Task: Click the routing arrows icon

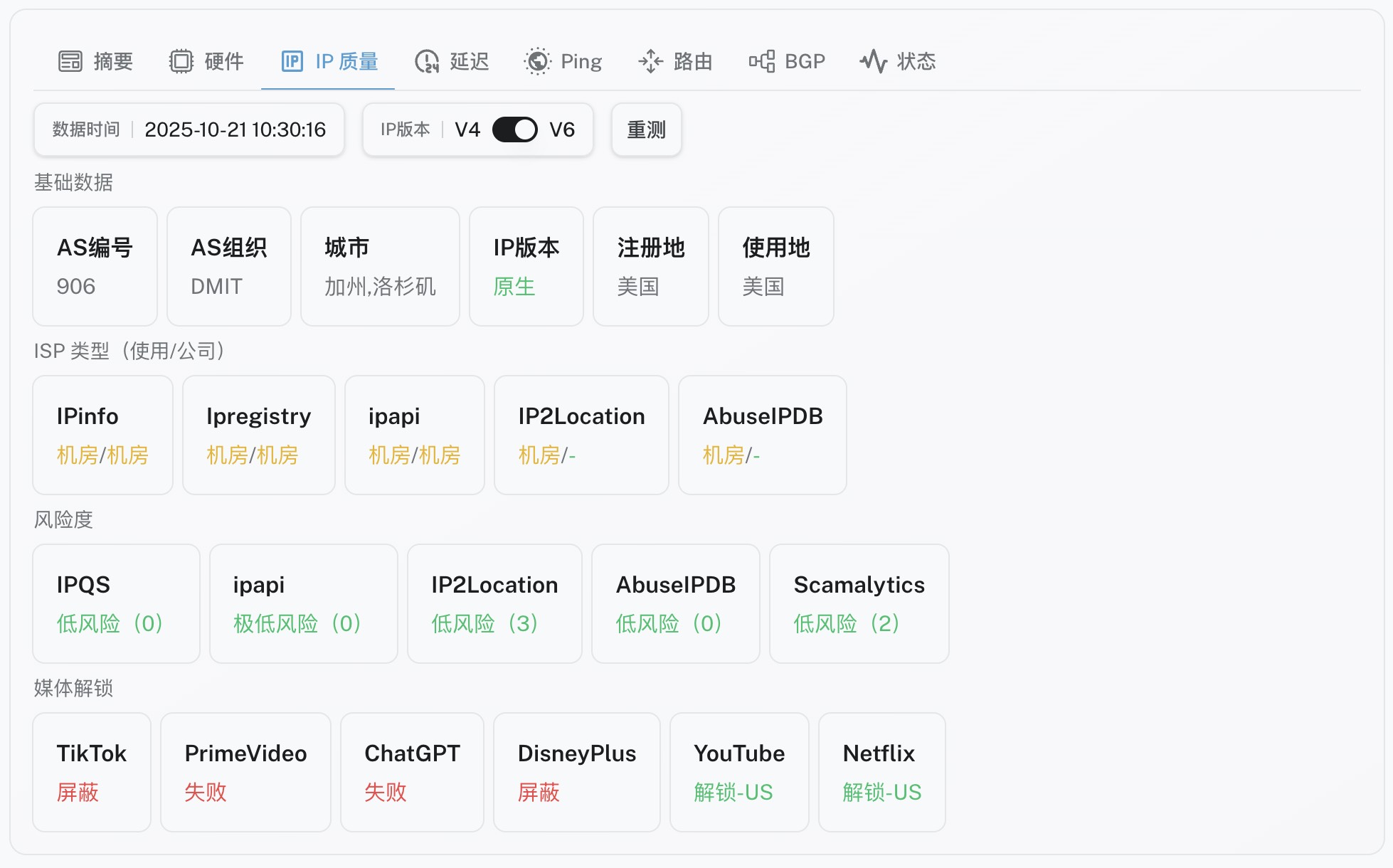Action: [x=650, y=61]
